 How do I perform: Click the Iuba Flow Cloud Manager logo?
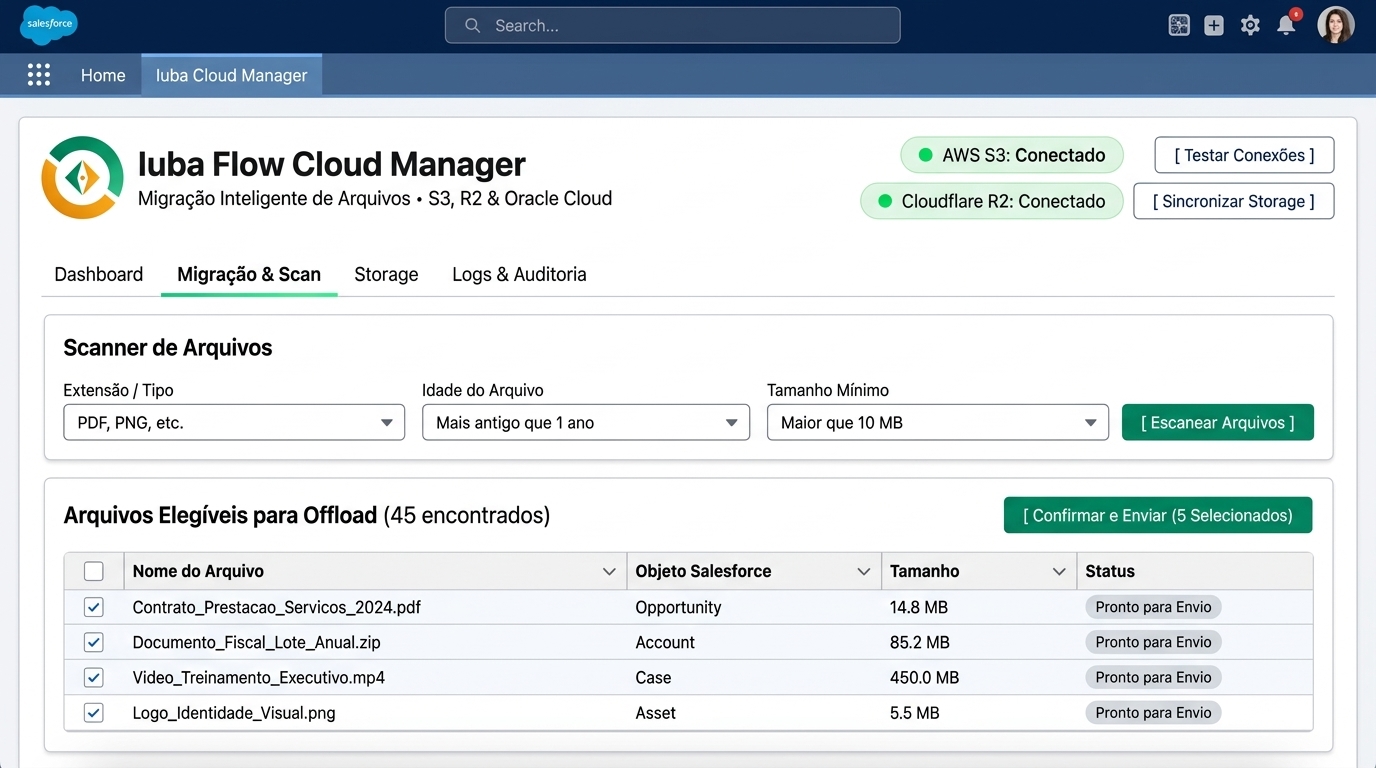click(x=82, y=178)
